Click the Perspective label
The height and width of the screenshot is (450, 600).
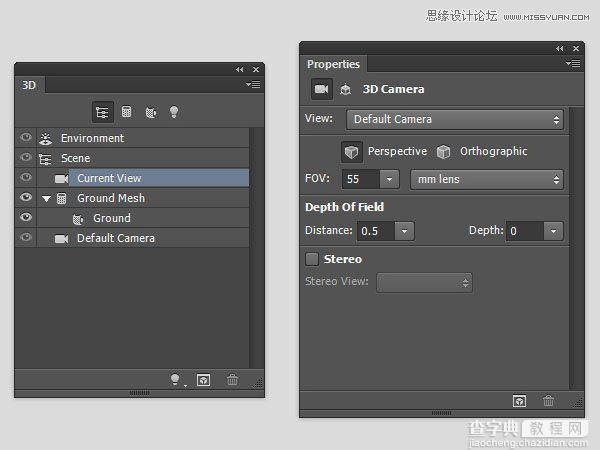pyautogui.click(x=397, y=152)
